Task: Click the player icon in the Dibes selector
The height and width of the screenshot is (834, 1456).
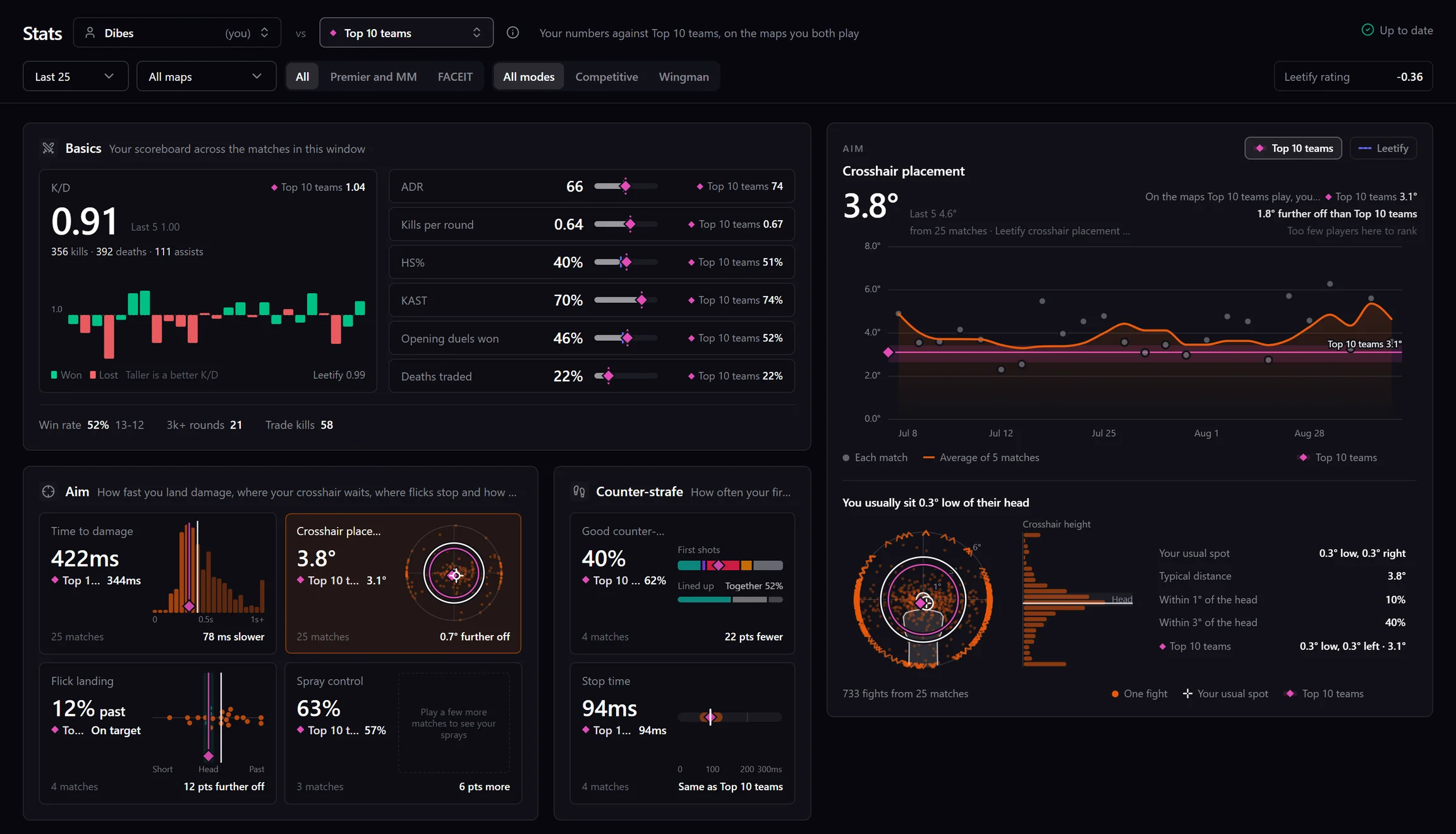Action: (90, 32)
